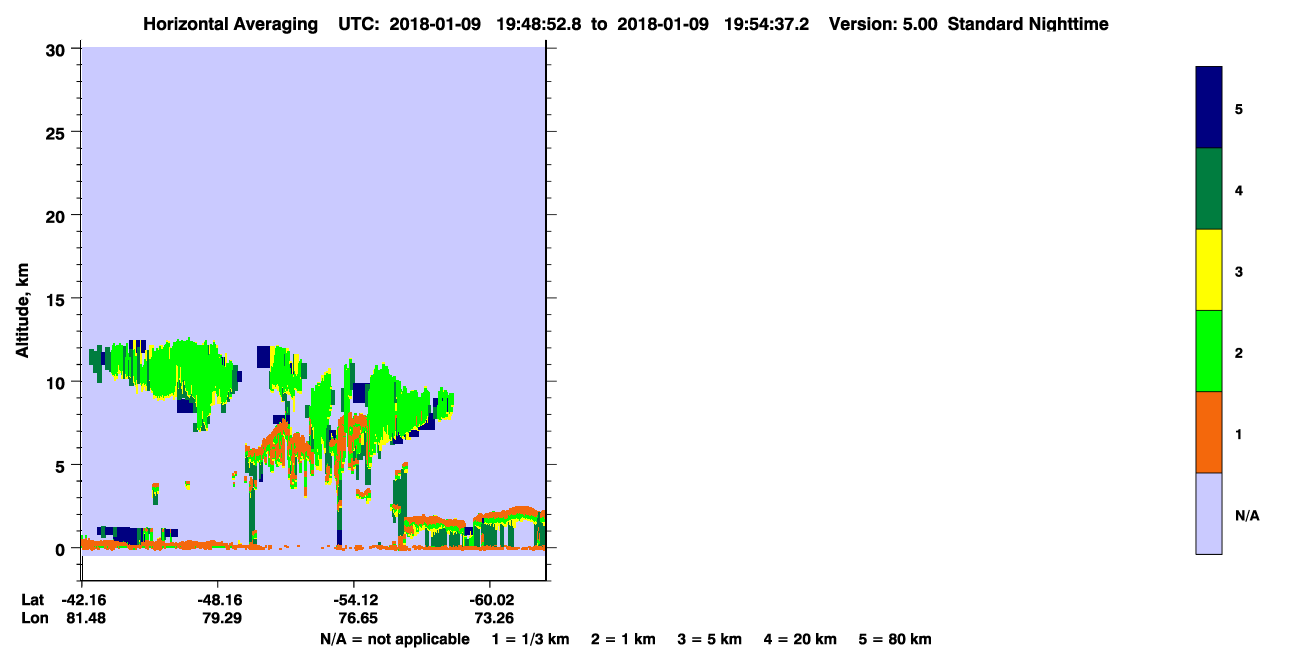Click the legend text '5 = 80 km'
The height and width of the screenshot is (667, 1300).
pyautogui.click(x=895, y=639)
